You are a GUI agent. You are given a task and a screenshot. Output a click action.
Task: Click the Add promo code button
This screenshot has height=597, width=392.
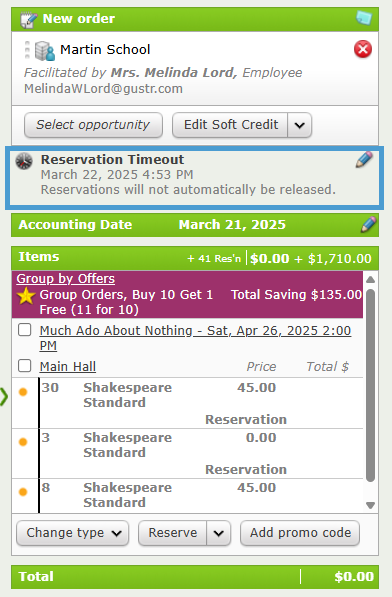coord(300,533)
